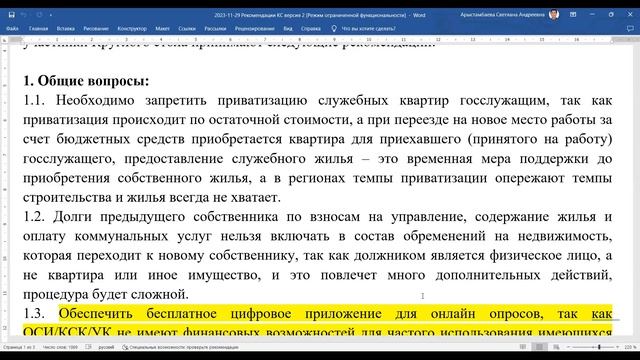Click the Undo arrow in quick access toolbar
640x360 pixels.
point(24,15)
